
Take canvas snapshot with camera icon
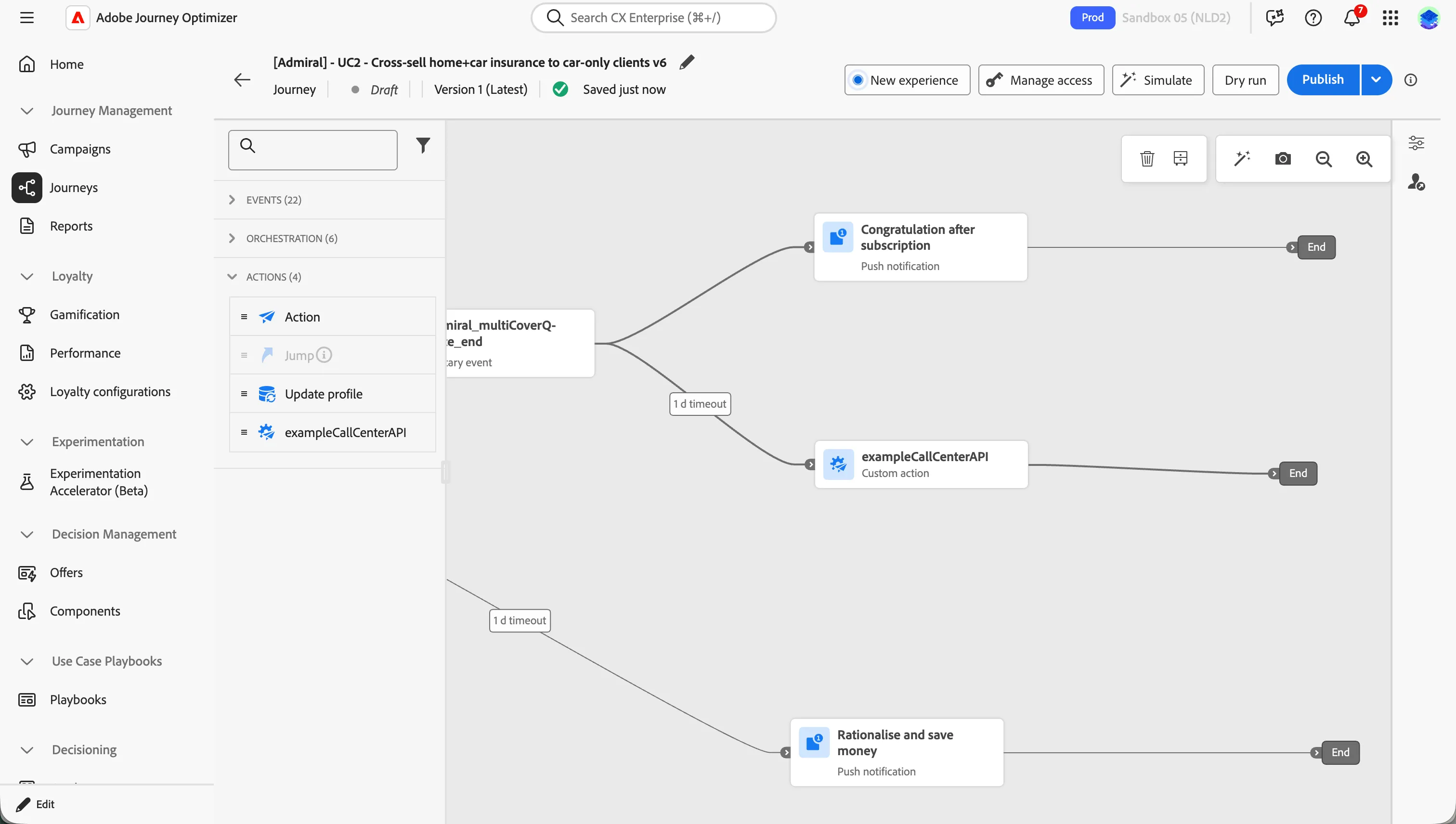(1283, 158)
